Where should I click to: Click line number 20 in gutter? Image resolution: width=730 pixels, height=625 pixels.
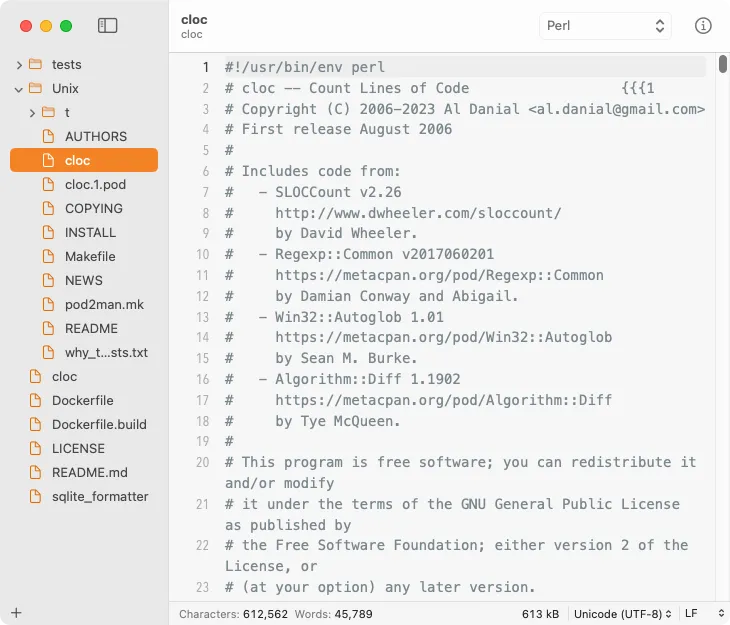[x=203, y=462]
